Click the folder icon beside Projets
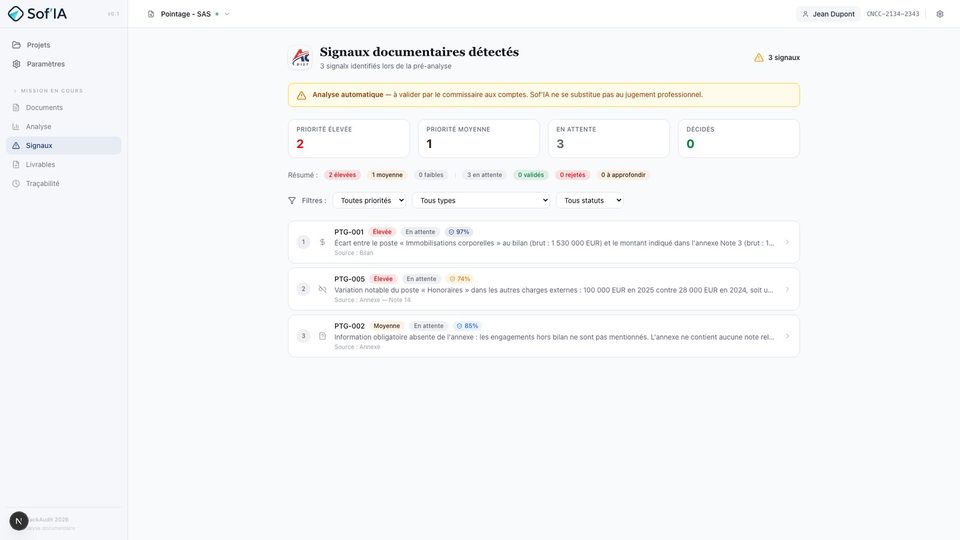 click(x=17, y=45)
